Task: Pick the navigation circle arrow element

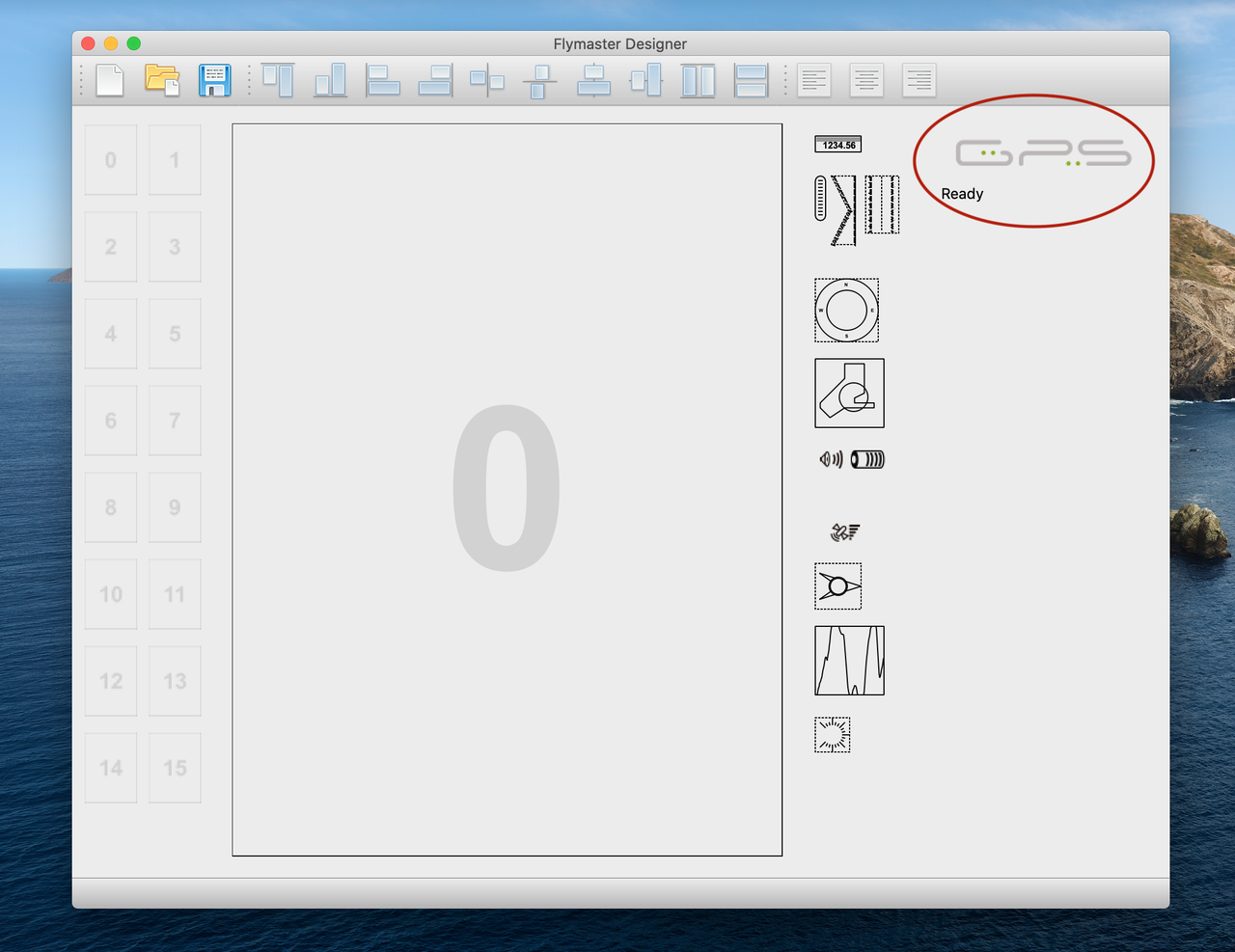Action: (838, 586)
